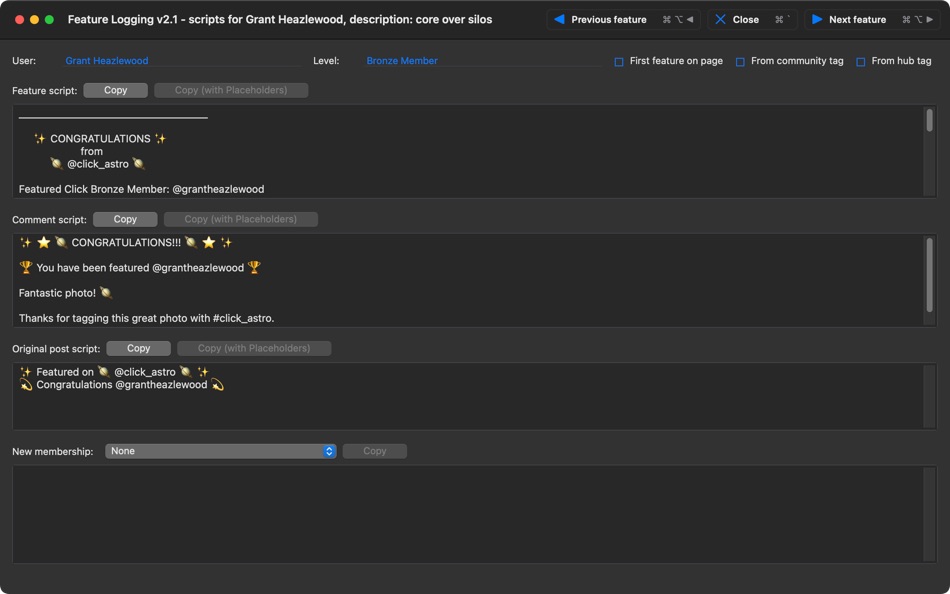Click inside the comment script text area
Viewport: 950px width, 594px height.
click(470, 280)
